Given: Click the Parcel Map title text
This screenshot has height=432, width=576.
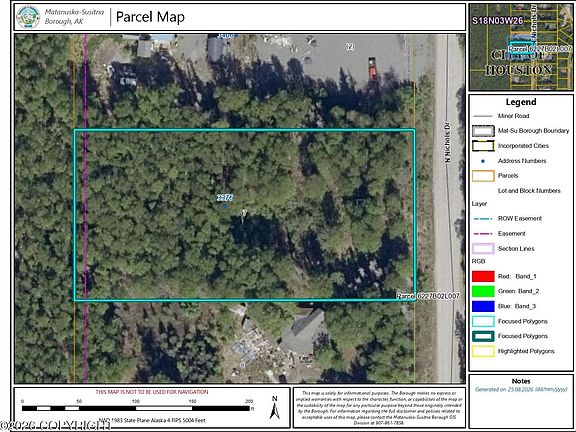Looking at the screenshot, I should click(x=150, y=17).
